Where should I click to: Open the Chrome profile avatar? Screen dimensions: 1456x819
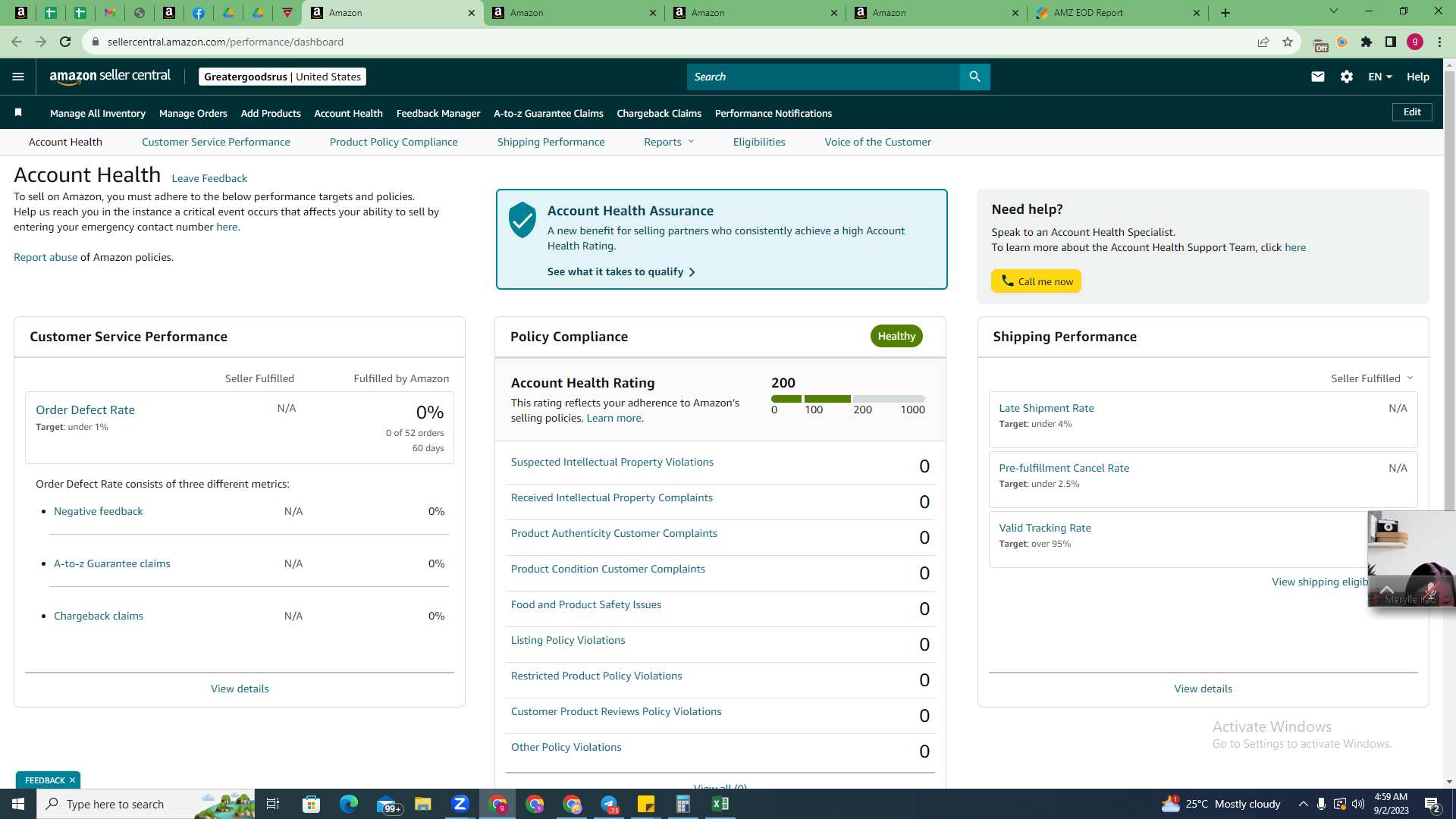(x=1415, y=42)
